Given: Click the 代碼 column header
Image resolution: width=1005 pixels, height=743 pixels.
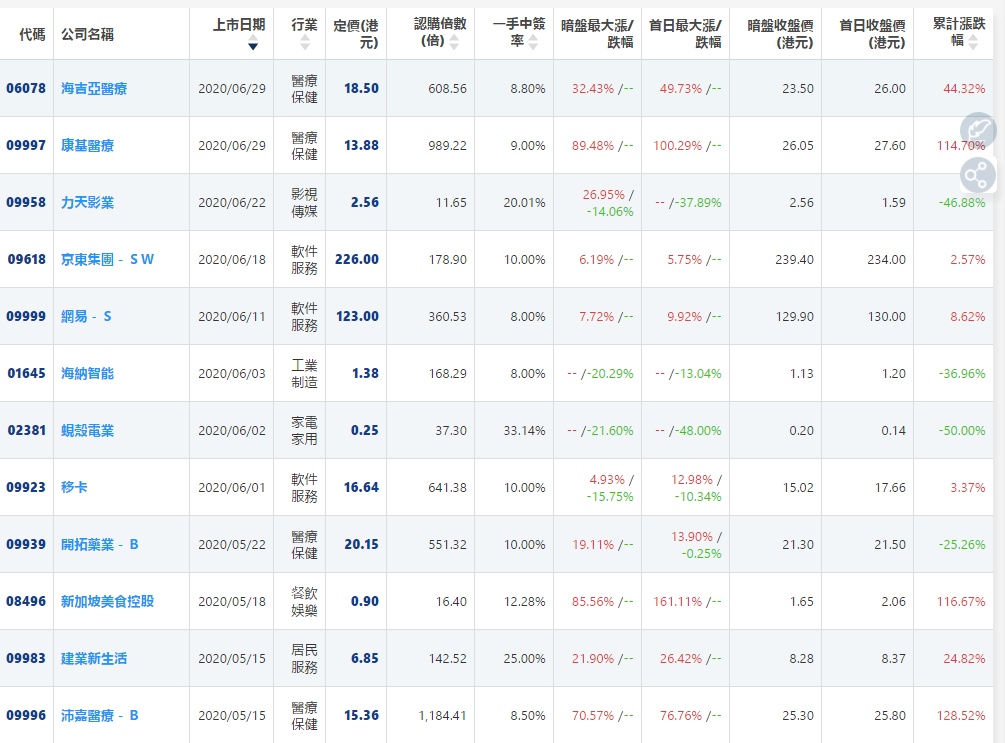Looking at the screenshot, I should [x=32, y=34].
